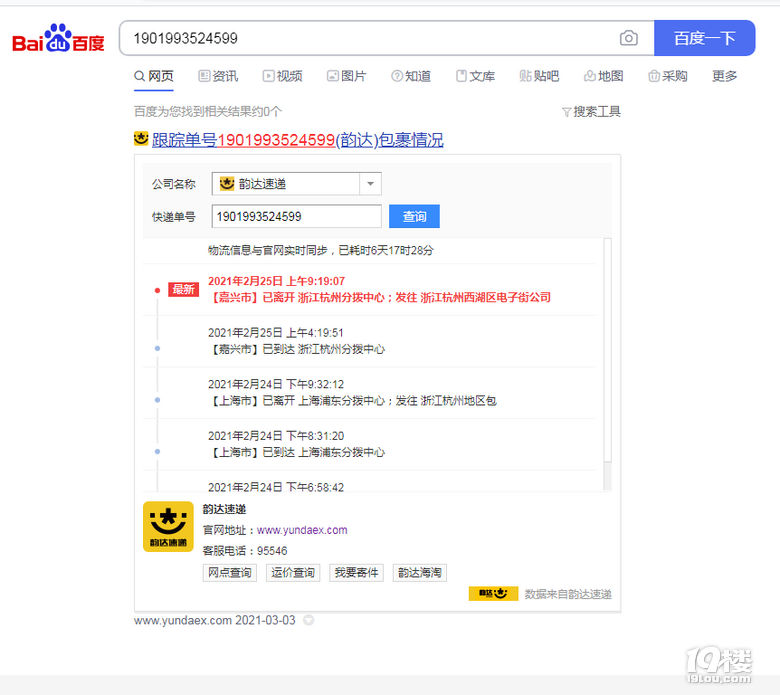Select the 已到达 浙江杭州分拨中心 entry
The height and width of the screenshot is (695, 780).
369,341
